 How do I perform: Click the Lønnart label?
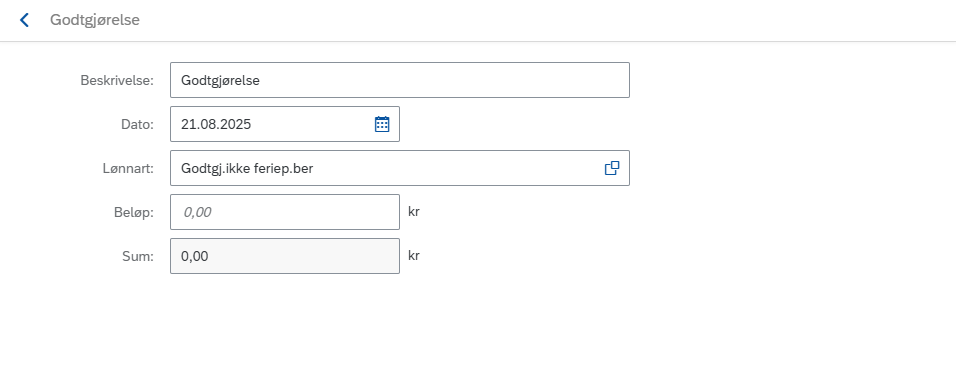coord(128,168)
